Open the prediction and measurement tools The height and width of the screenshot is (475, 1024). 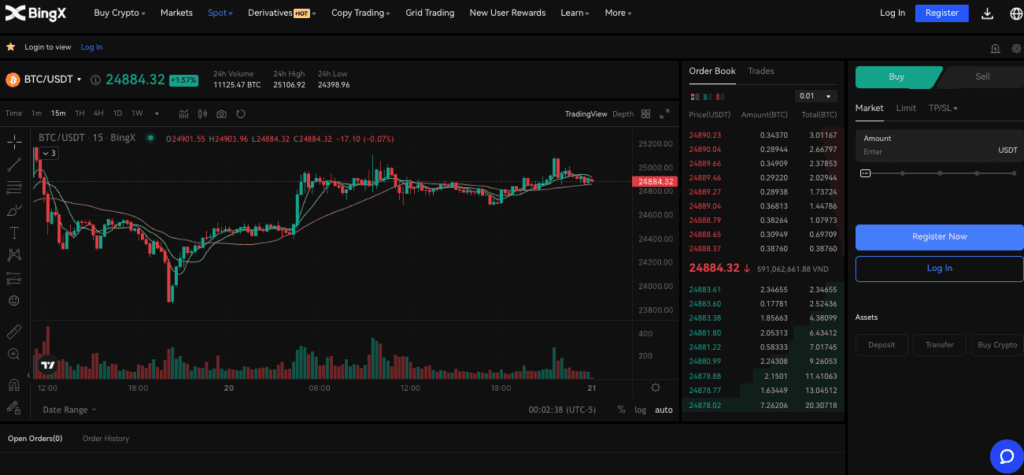click(x=14, y=278)
